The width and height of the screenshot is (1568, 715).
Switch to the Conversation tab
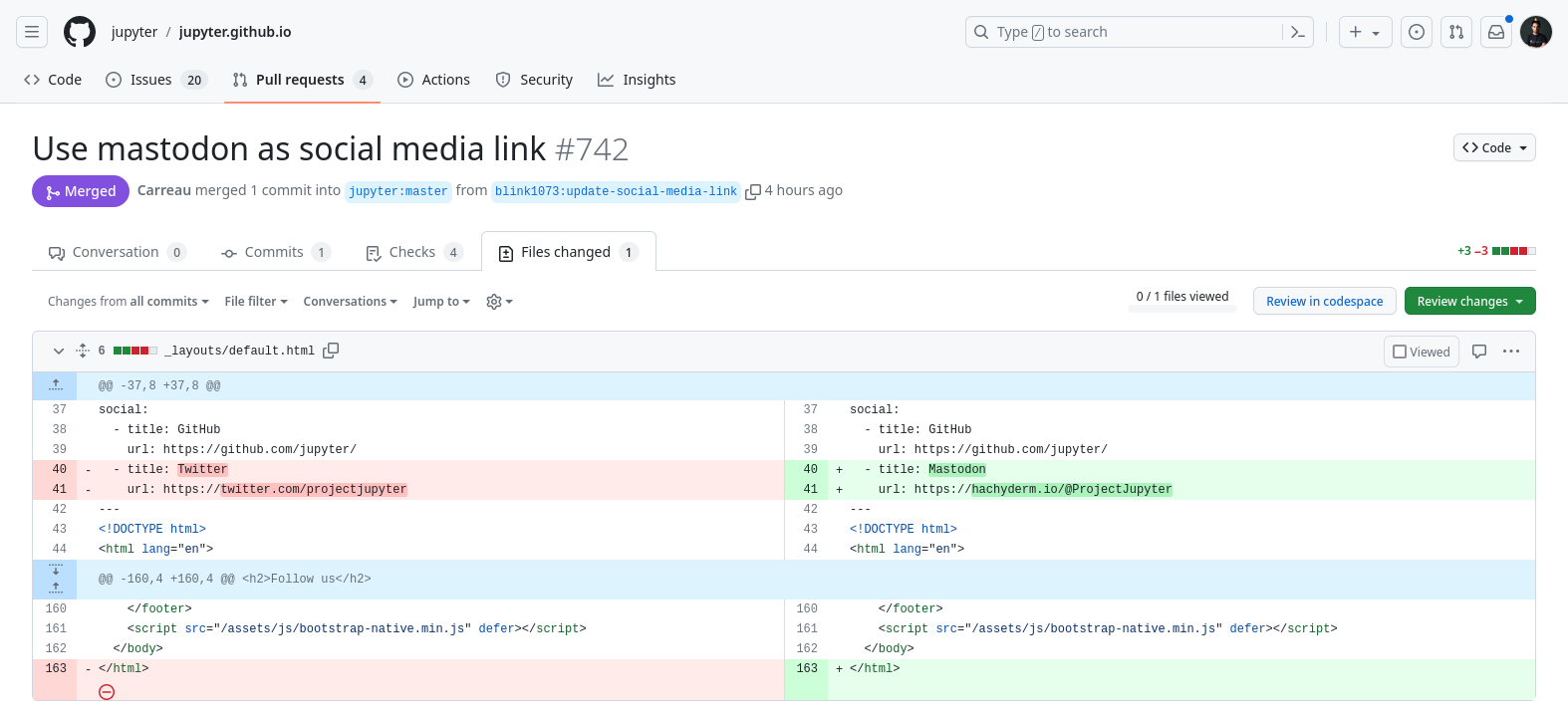(117, 252)
